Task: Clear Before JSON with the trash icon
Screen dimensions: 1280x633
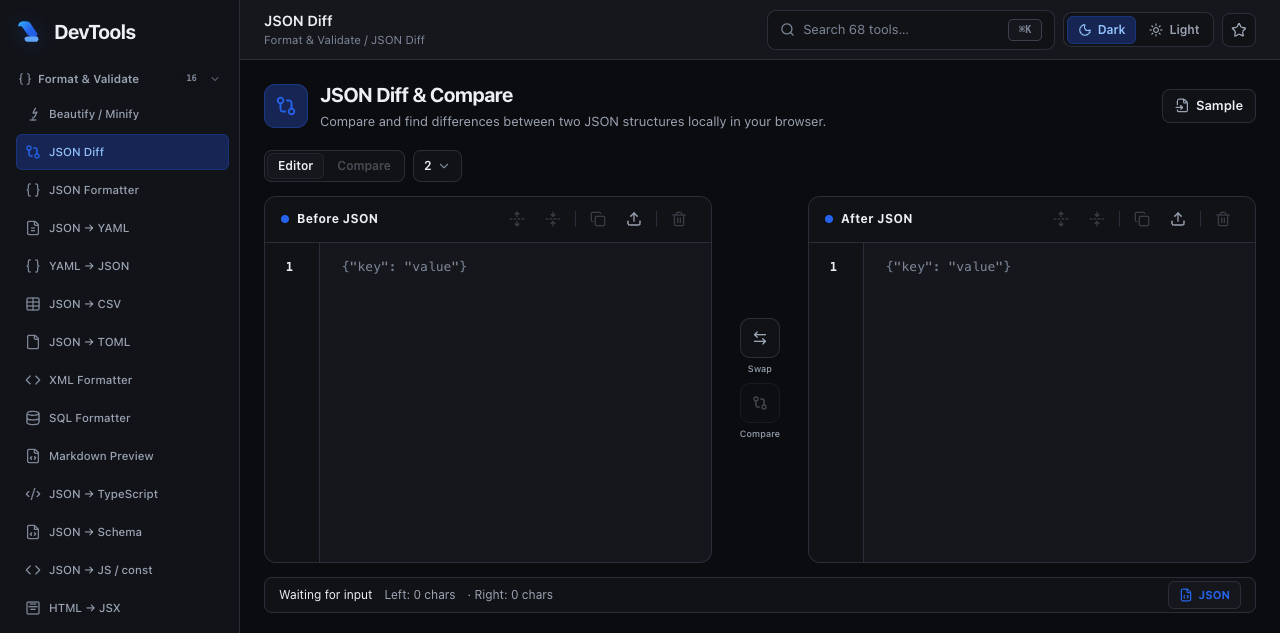Action: [679, 219]
